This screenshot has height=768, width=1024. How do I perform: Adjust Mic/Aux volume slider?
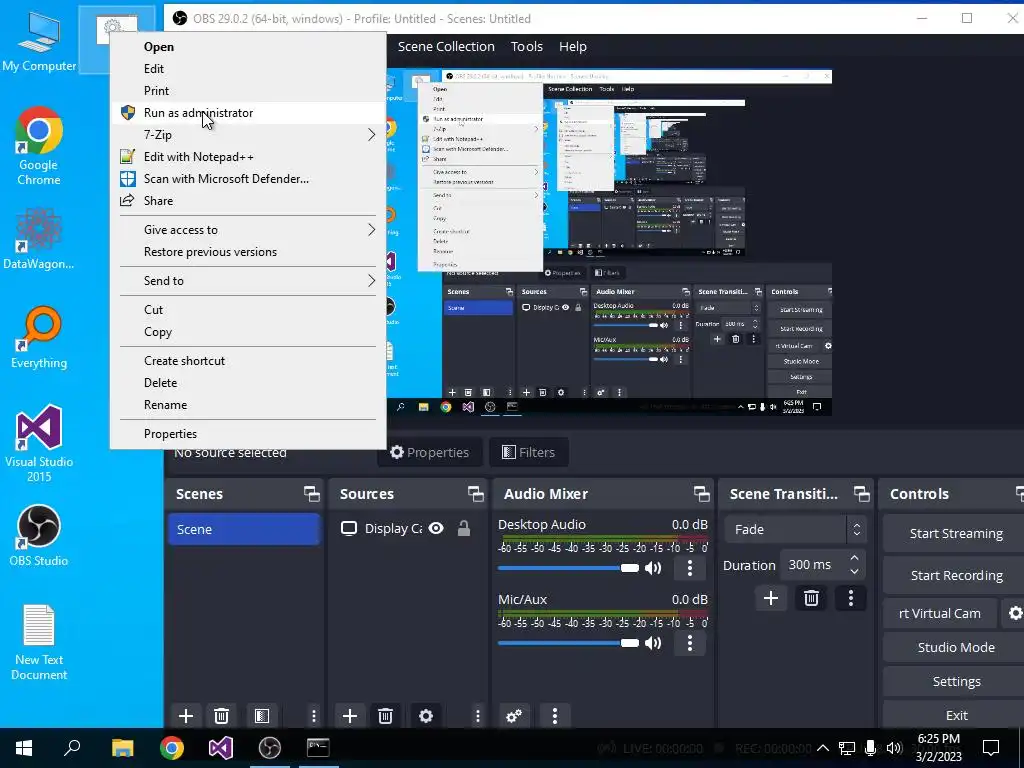(x=568, y=643)
